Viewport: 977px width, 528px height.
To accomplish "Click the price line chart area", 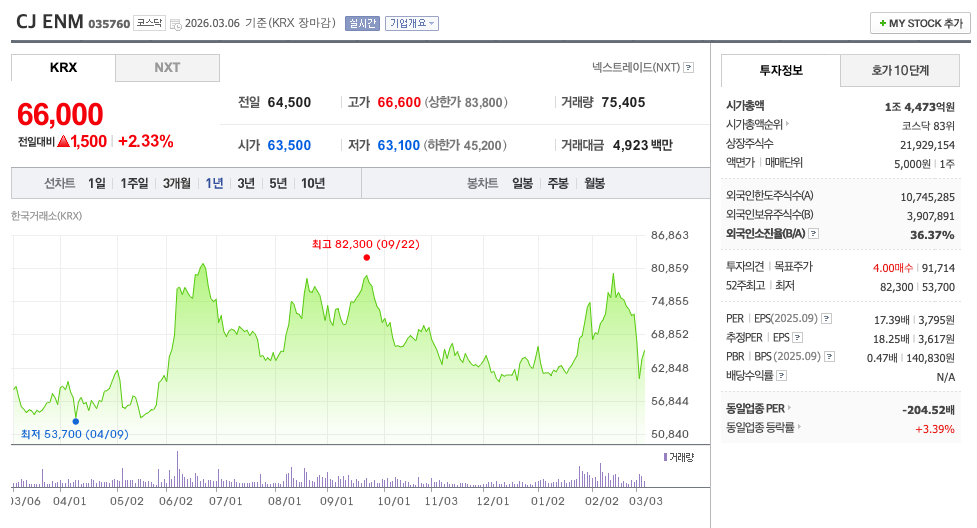I will [x=328, y=339].
